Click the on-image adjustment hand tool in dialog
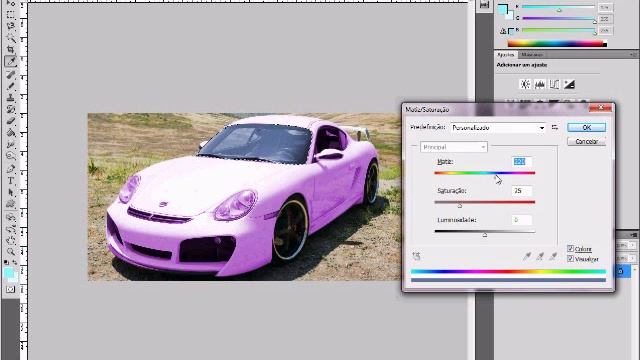 click(416, 256)
